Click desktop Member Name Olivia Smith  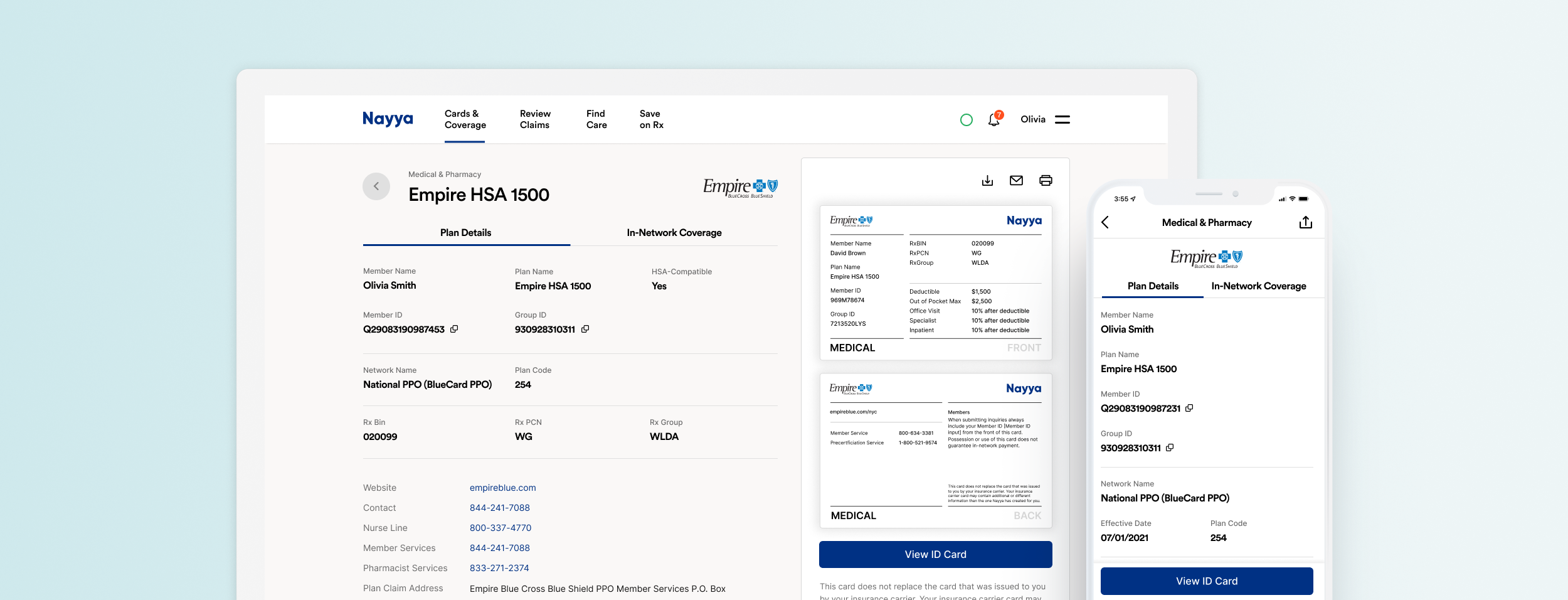pos(389,286)
